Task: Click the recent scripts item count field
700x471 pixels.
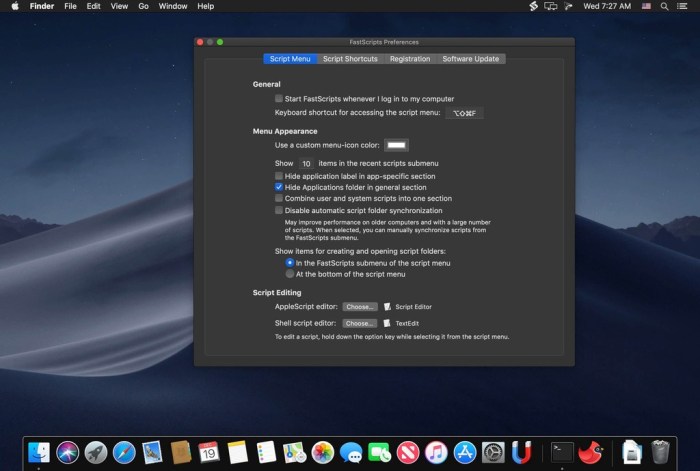Action: pos(307,163)
